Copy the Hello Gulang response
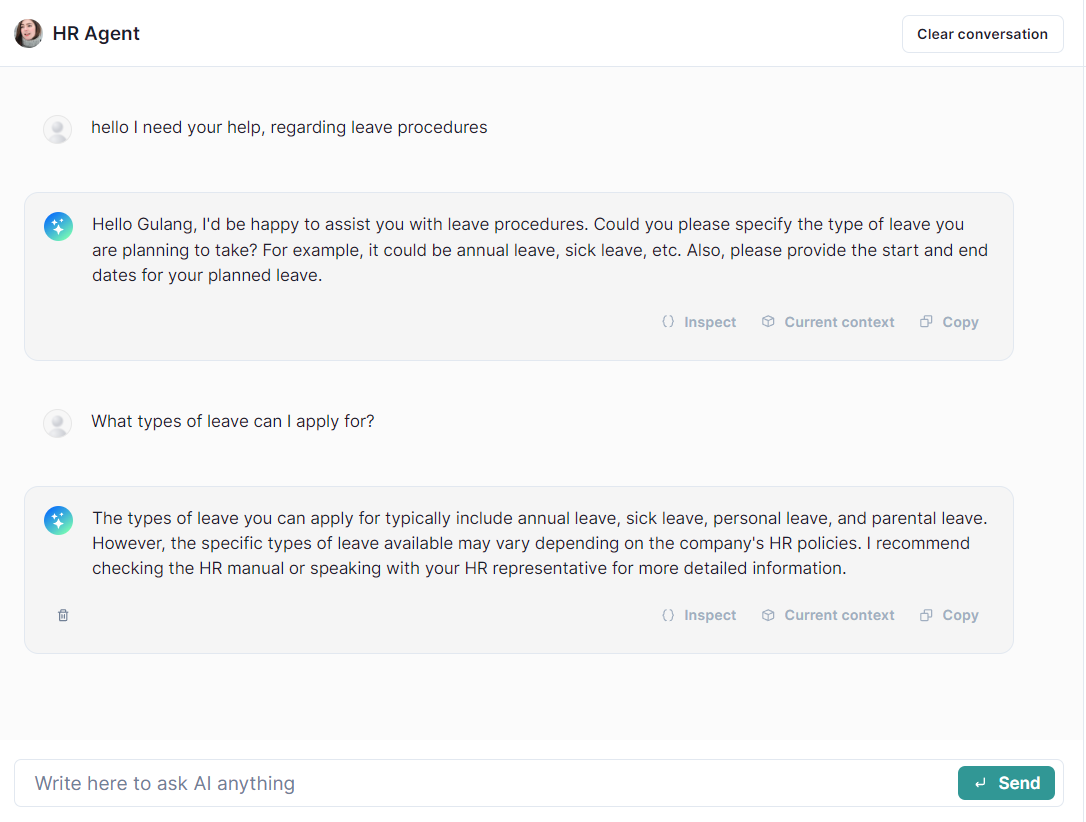This screenshot has height=822, width=1086. pyautogui.click(x=949, y=322)
